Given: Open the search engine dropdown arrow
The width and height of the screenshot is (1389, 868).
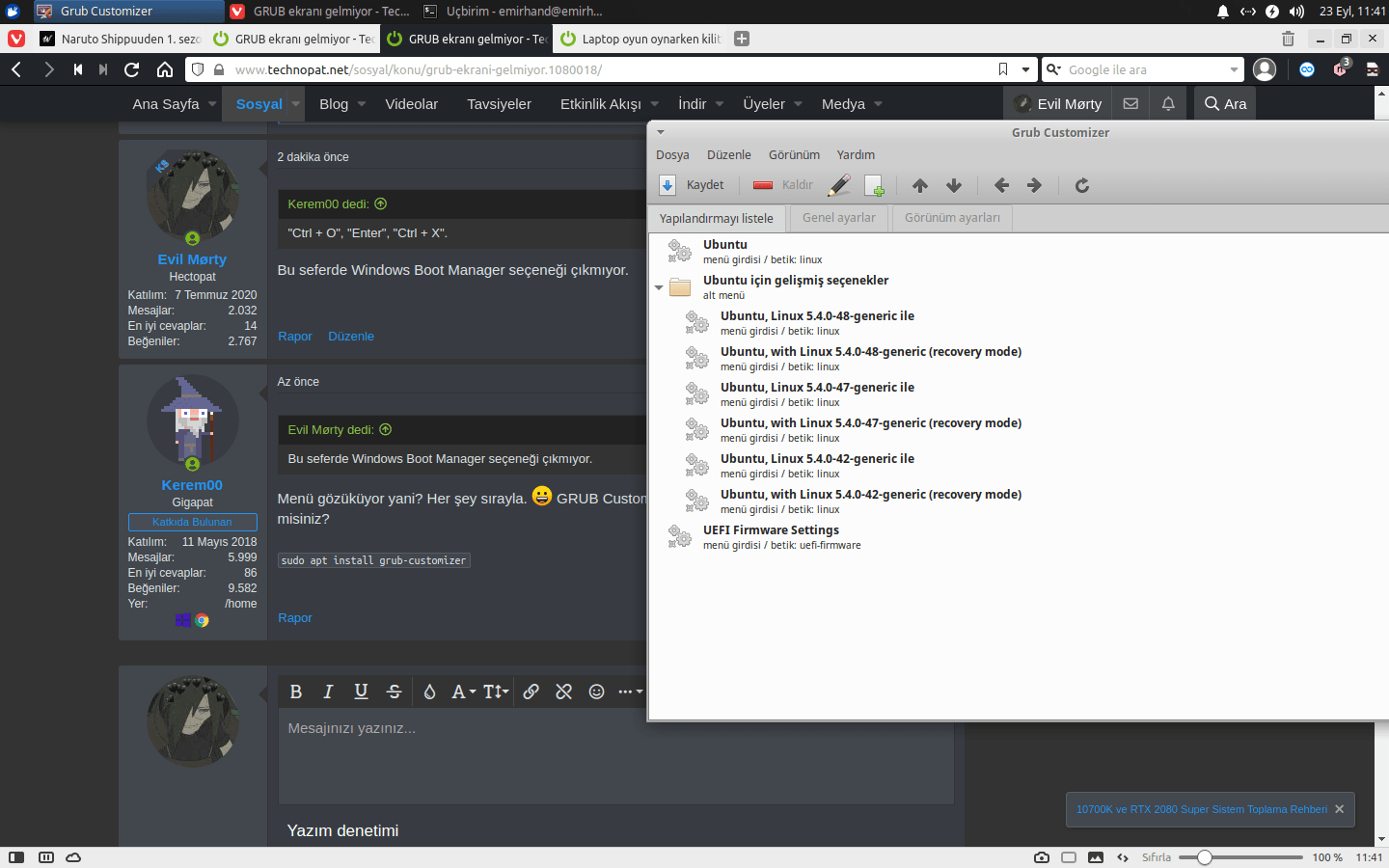Looking at the screenshot, I should (x=1235, y=69).
